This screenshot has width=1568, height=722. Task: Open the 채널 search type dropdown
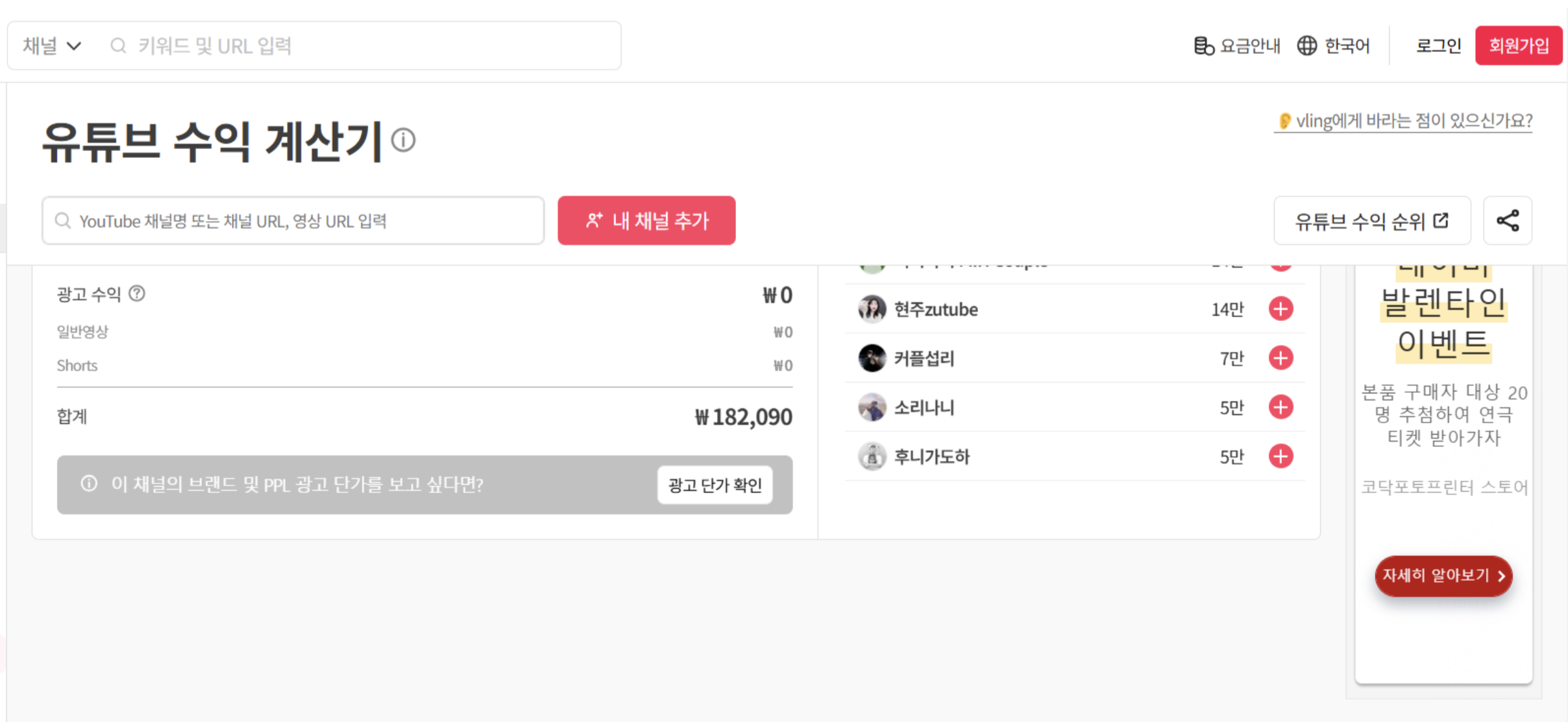[52, 45]
